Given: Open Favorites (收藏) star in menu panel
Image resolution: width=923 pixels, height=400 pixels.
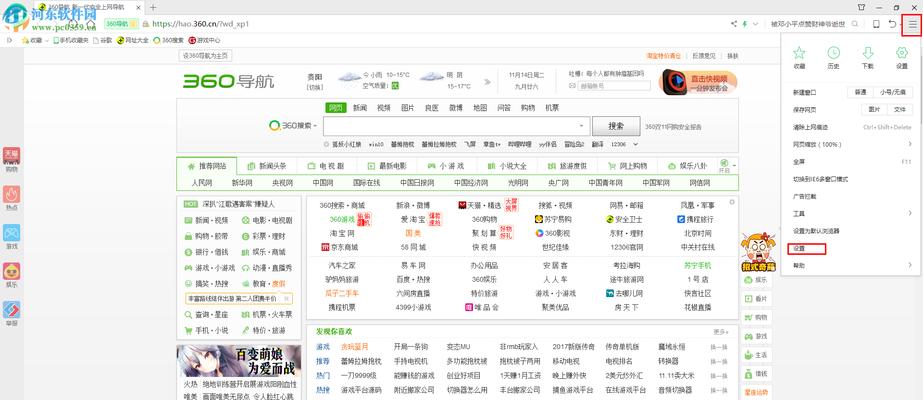Looking at the screenshot, I should (798, 53).
